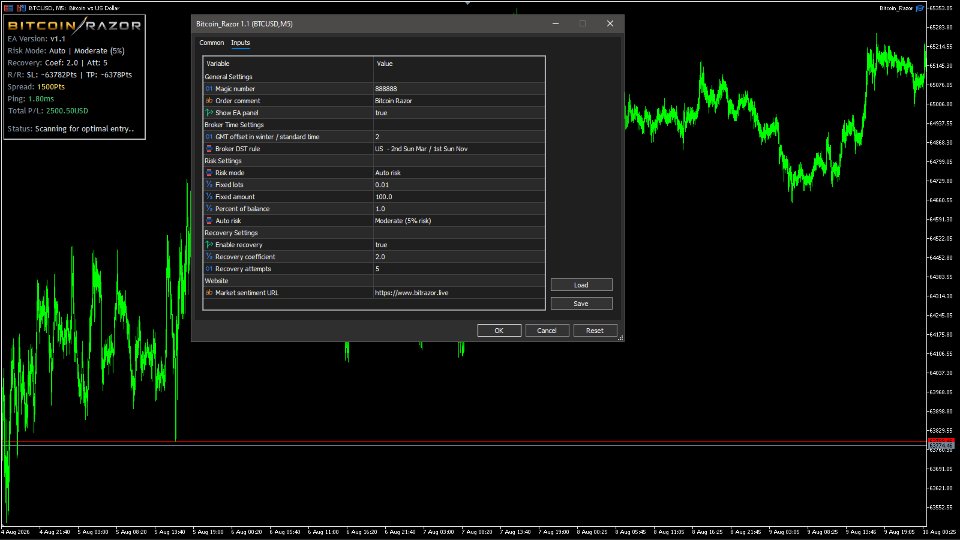The image size is (960, 540).
Task: Click the Auto risk enum icon
Action: click(209, 220)
